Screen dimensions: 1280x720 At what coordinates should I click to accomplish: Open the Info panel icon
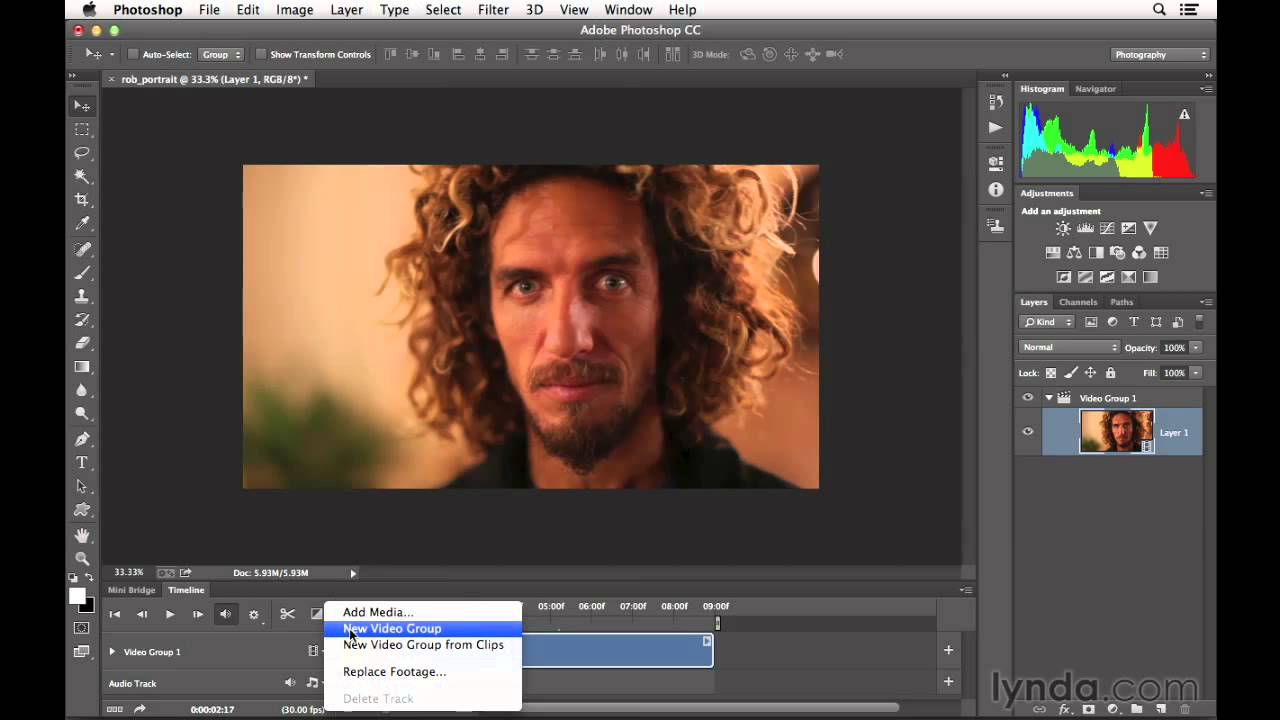tap(995, 190)
